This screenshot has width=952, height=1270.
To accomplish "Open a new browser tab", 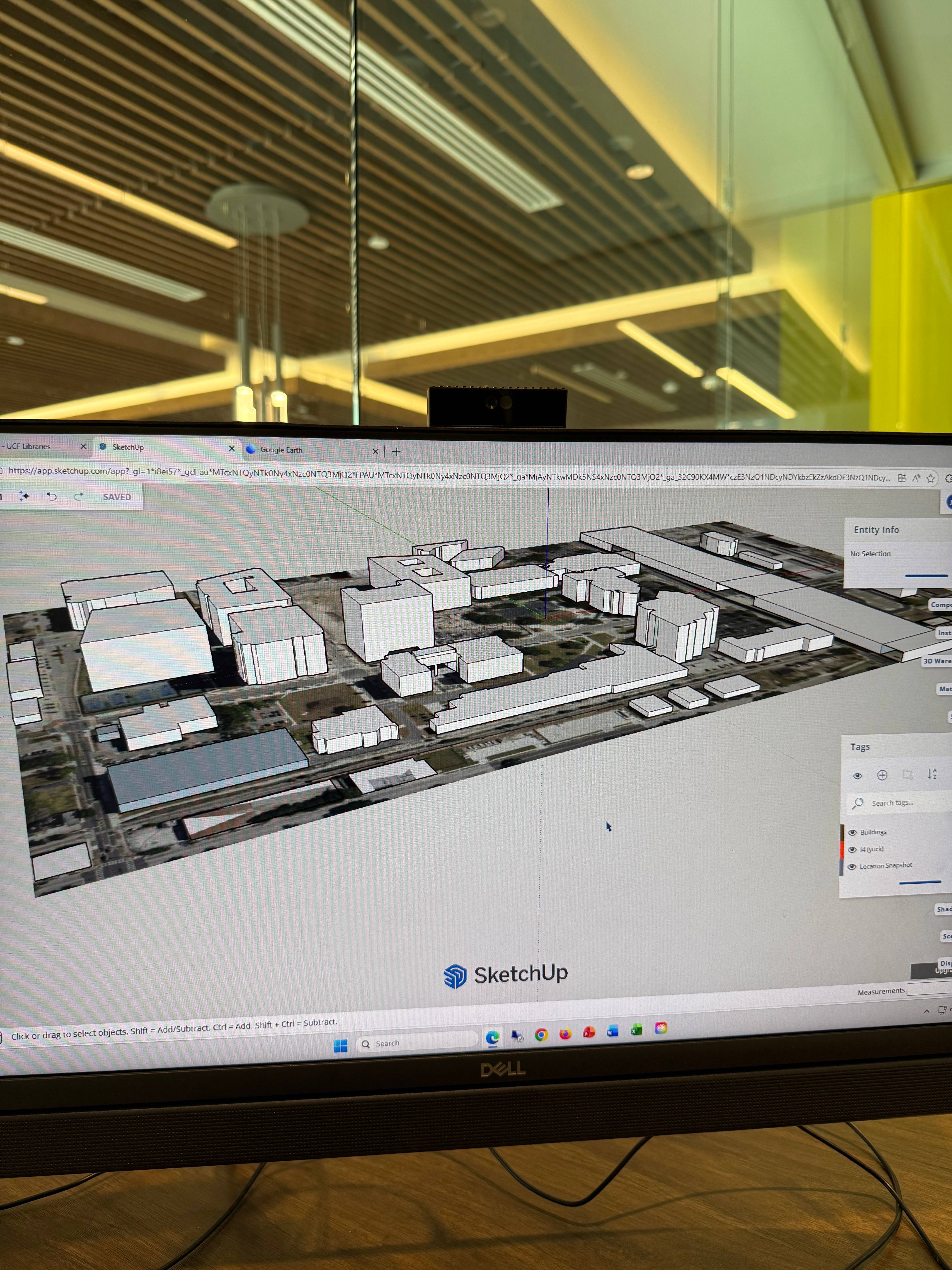I will [x=396, y=452].
